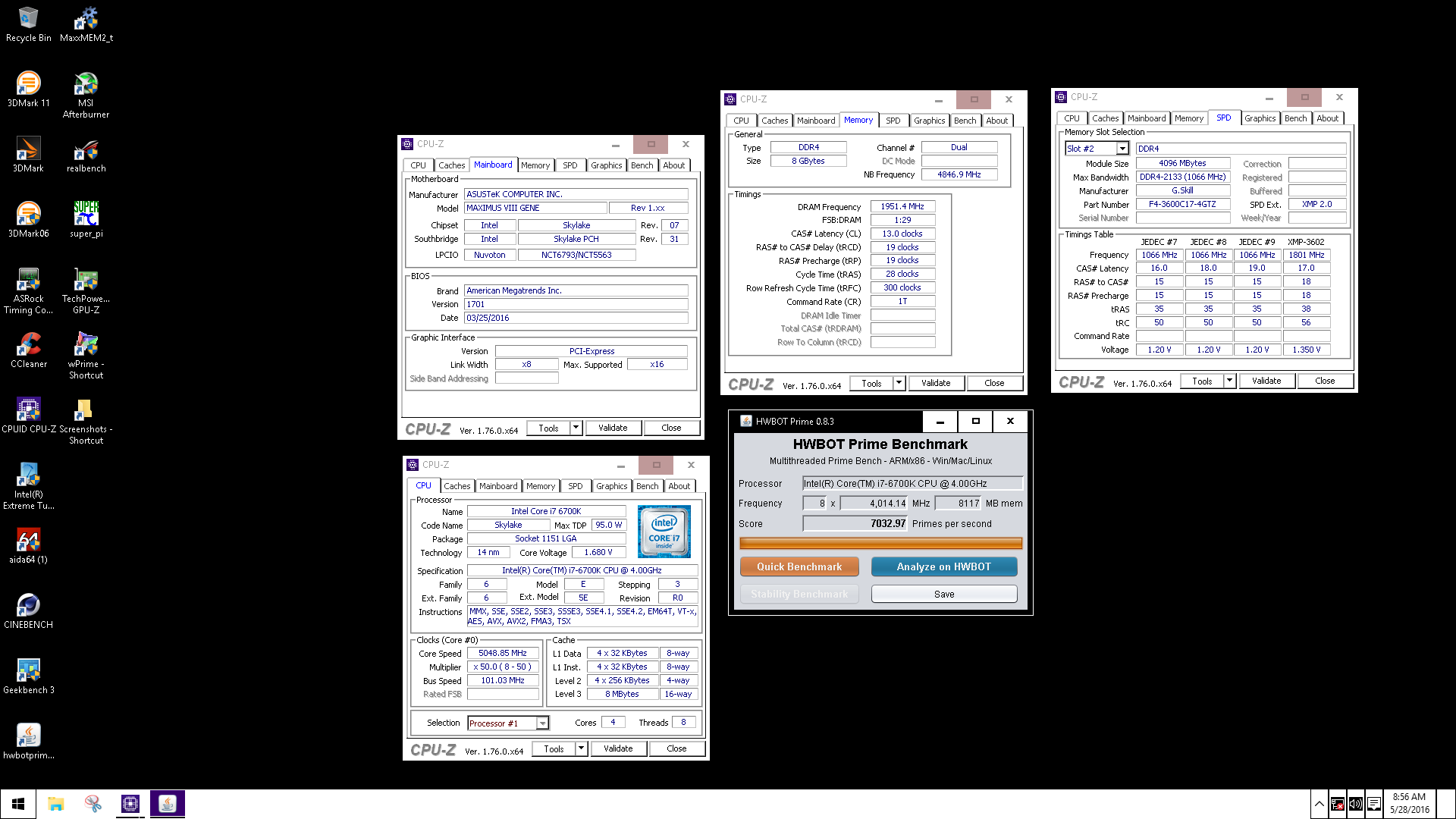This screenshot has width=1456, height=819.
Task: Select the 3DMark 11 desktop icon
Action: click(x=28, y=89)
